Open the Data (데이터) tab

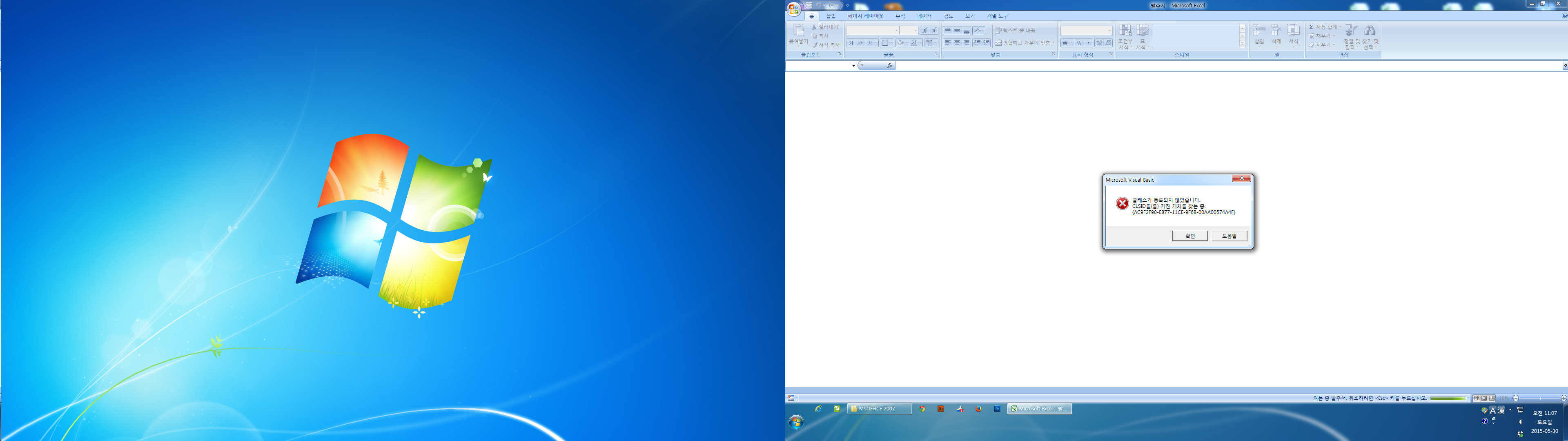(x=924, y=16)
